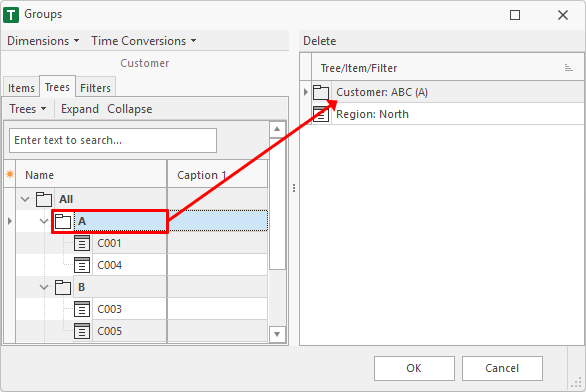The height and width of the screenshot is (392, 586).
Task: Click the scroll up arrow
Action: 277,129
